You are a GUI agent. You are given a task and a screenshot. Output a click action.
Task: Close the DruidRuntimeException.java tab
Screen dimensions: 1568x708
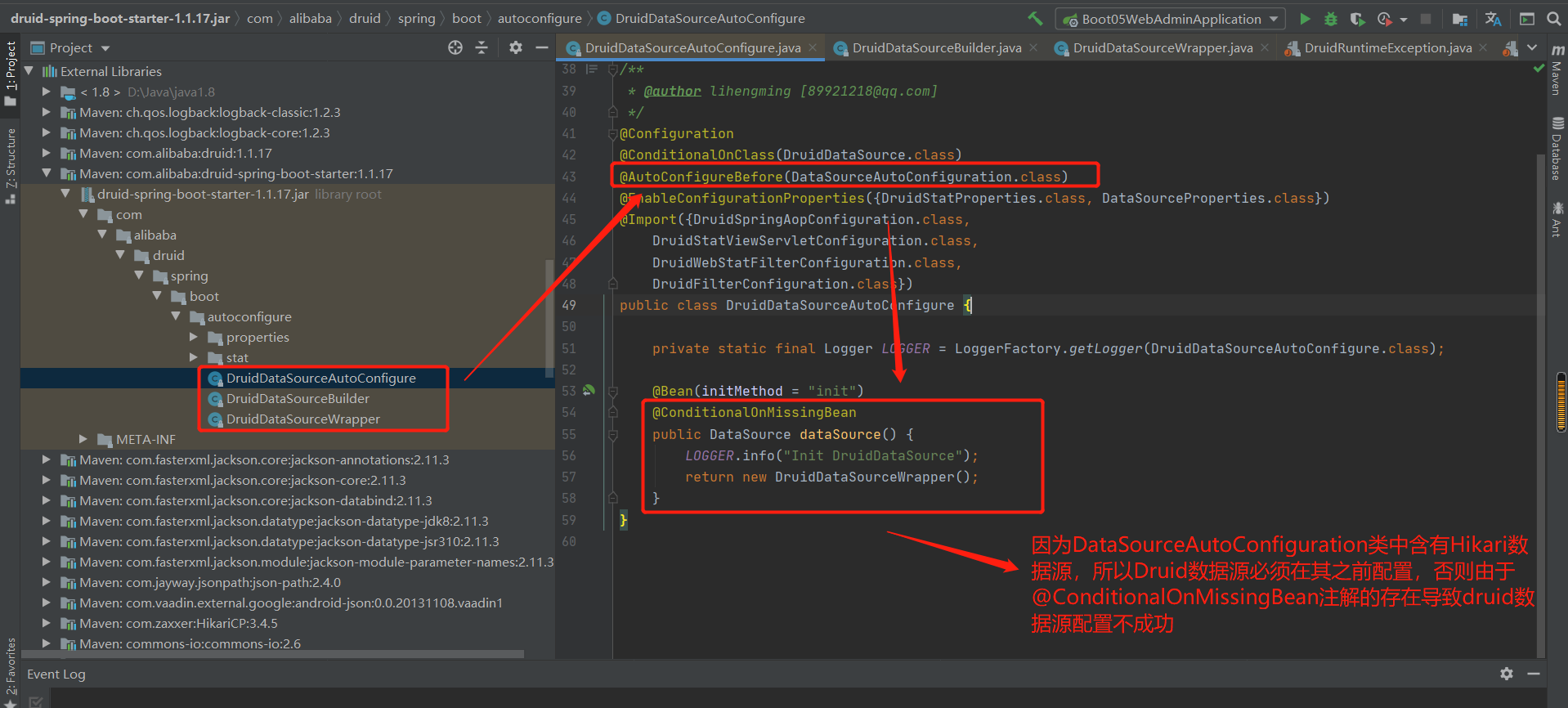pos(1483,47)
